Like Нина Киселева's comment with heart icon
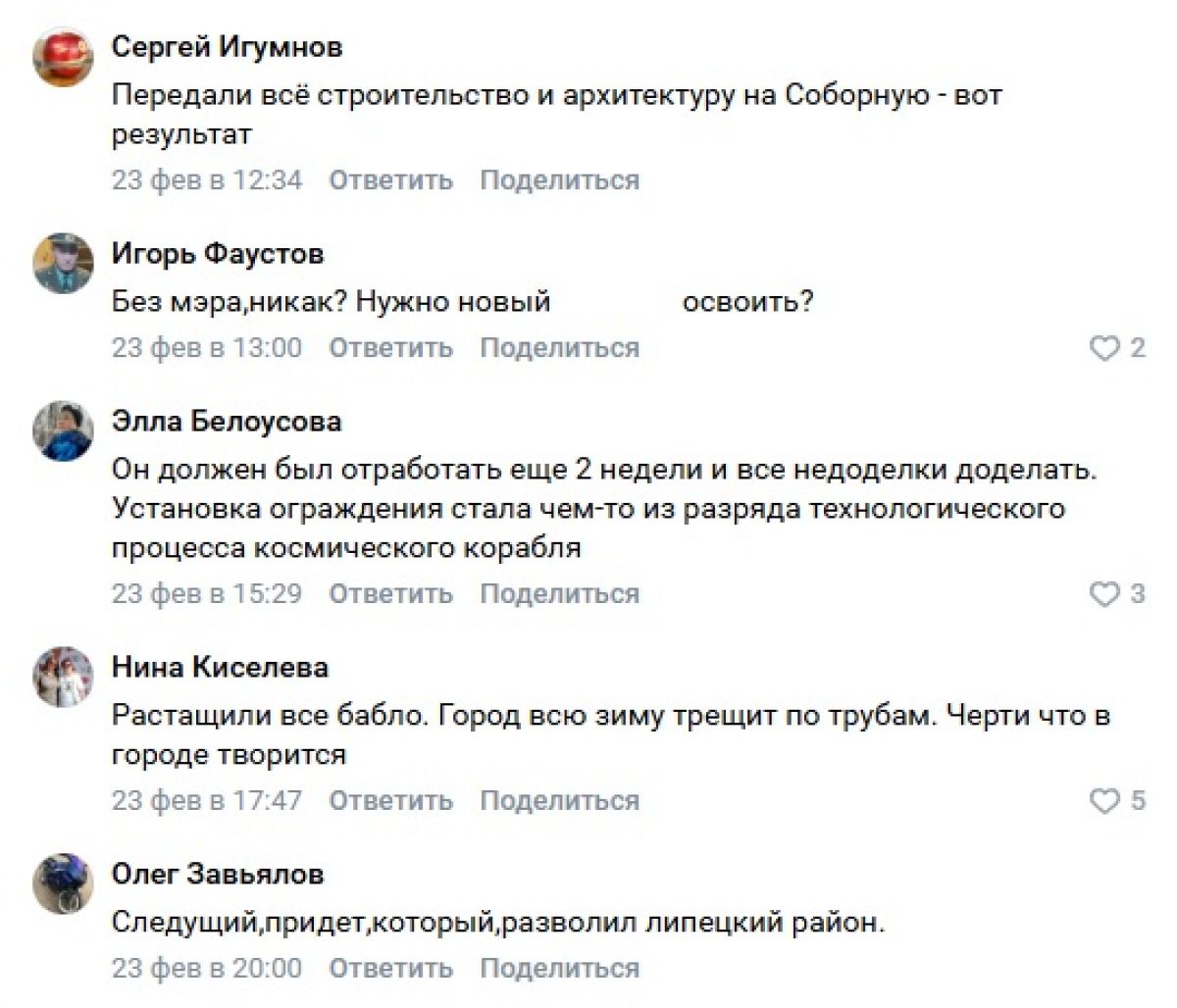 coord(1104,801)
